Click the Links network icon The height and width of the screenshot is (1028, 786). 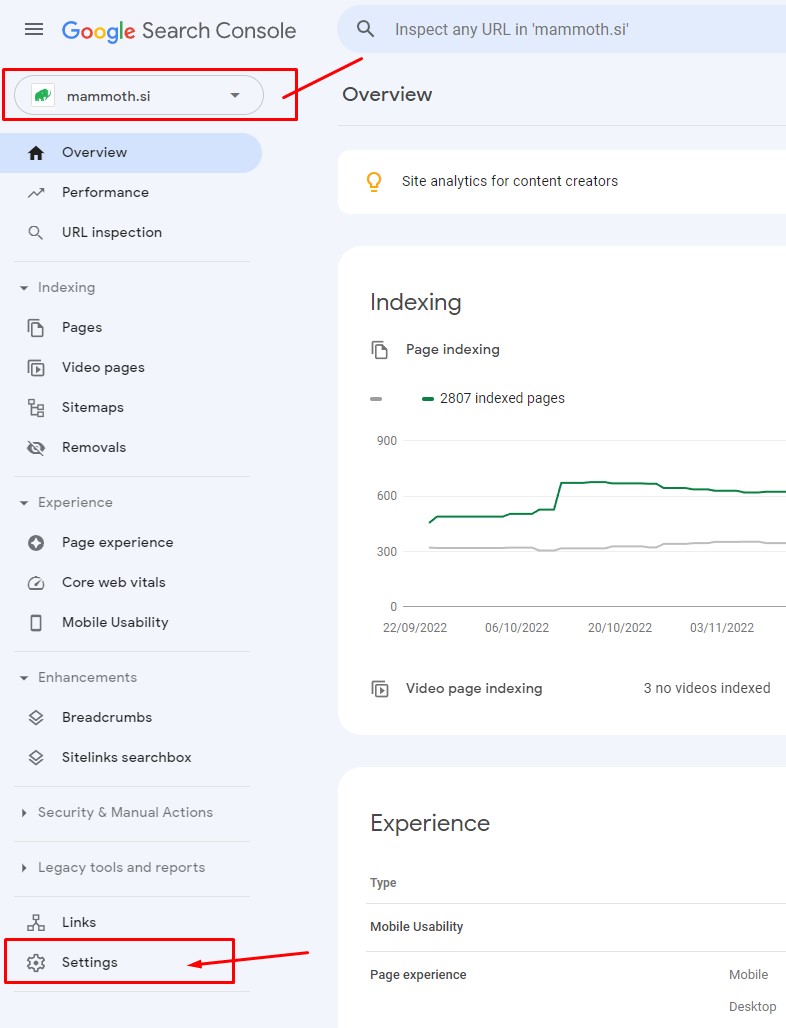tap(36, 922)
